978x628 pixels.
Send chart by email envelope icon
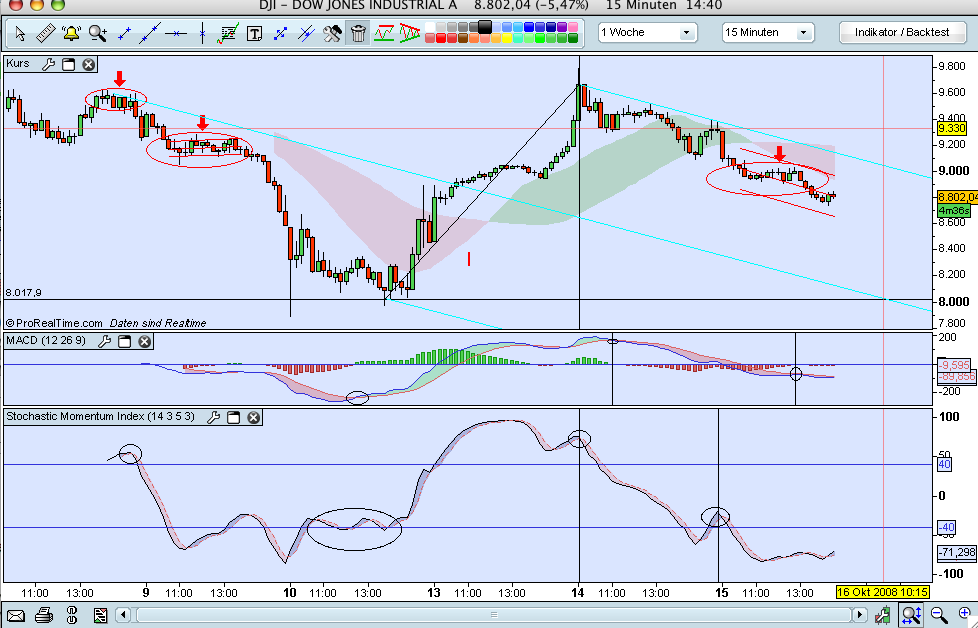[x=16, y=616]
